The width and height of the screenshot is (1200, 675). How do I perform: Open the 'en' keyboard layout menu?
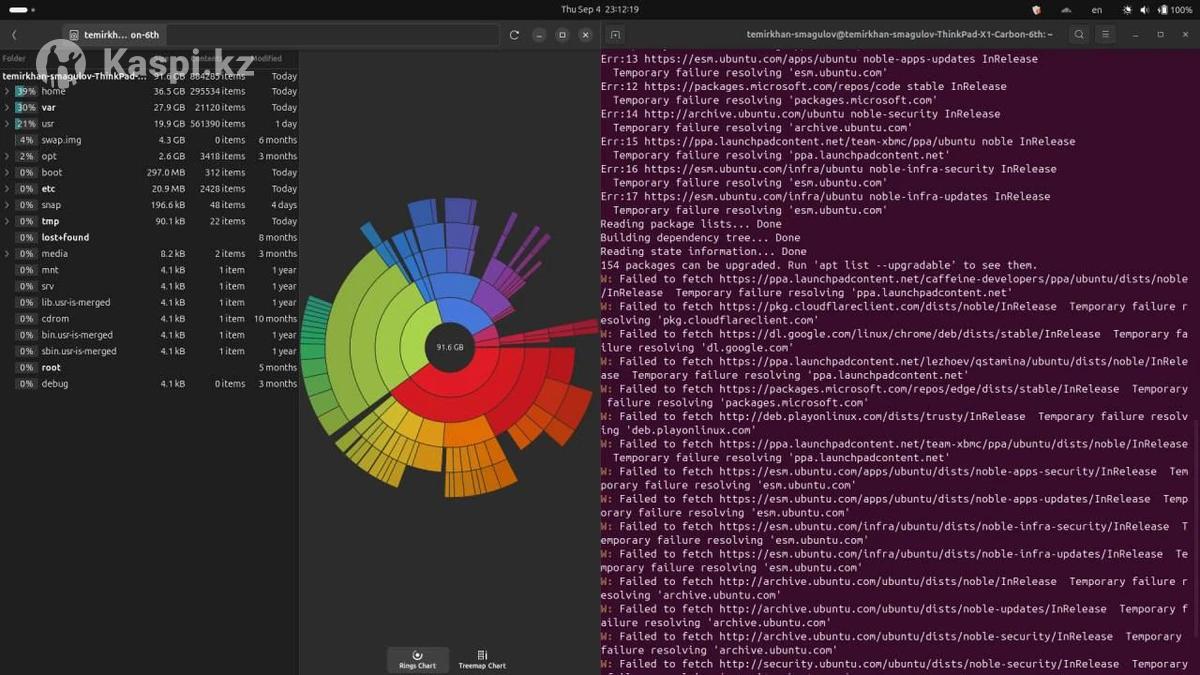[x=1097, y=10]
